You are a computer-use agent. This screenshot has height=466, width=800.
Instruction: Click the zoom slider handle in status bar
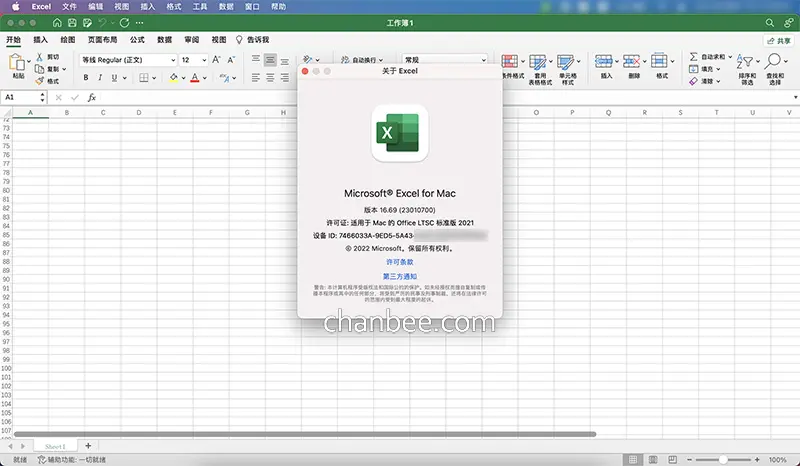point(723,459)
